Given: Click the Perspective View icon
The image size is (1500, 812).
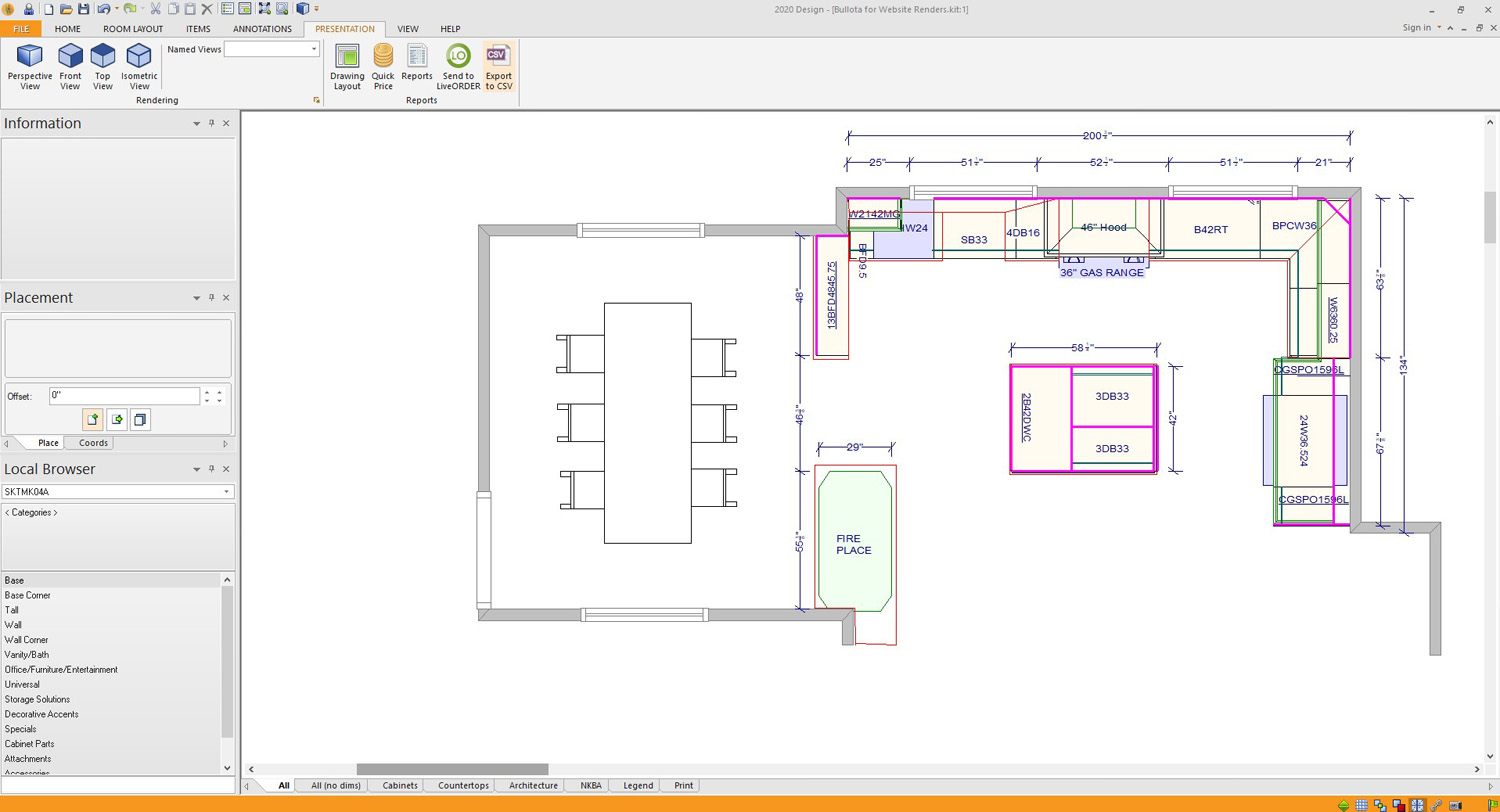Looking at the screenshot, I should point(29,57).
